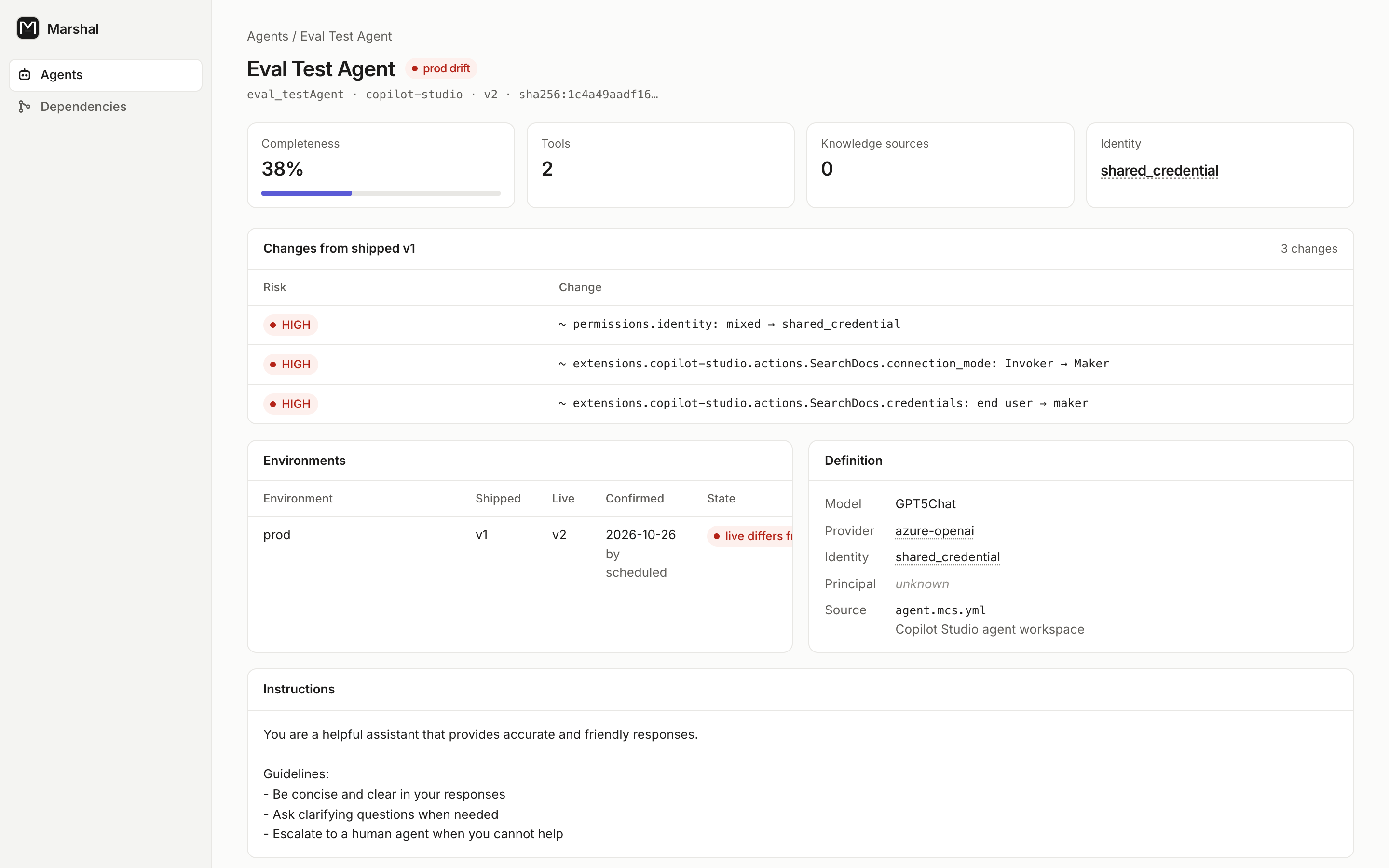This screenshot has height=868, width=1389.
Task: Click the Dependencies branch icon in sidebar
Action: coord(25,107)
